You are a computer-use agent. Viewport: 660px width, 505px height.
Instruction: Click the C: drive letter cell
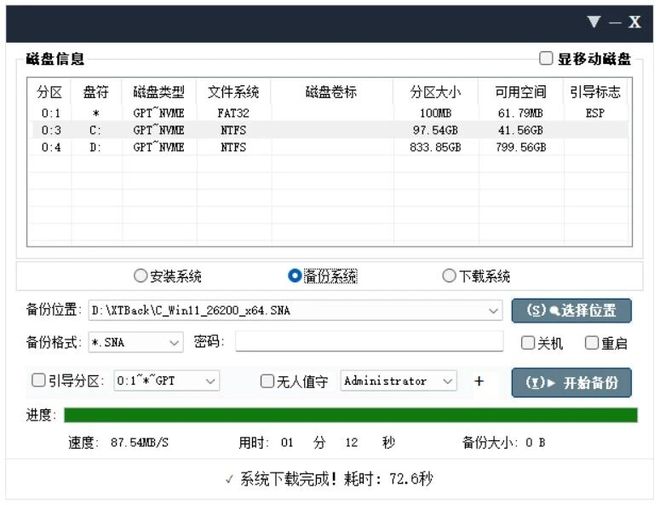coord(96,130)
